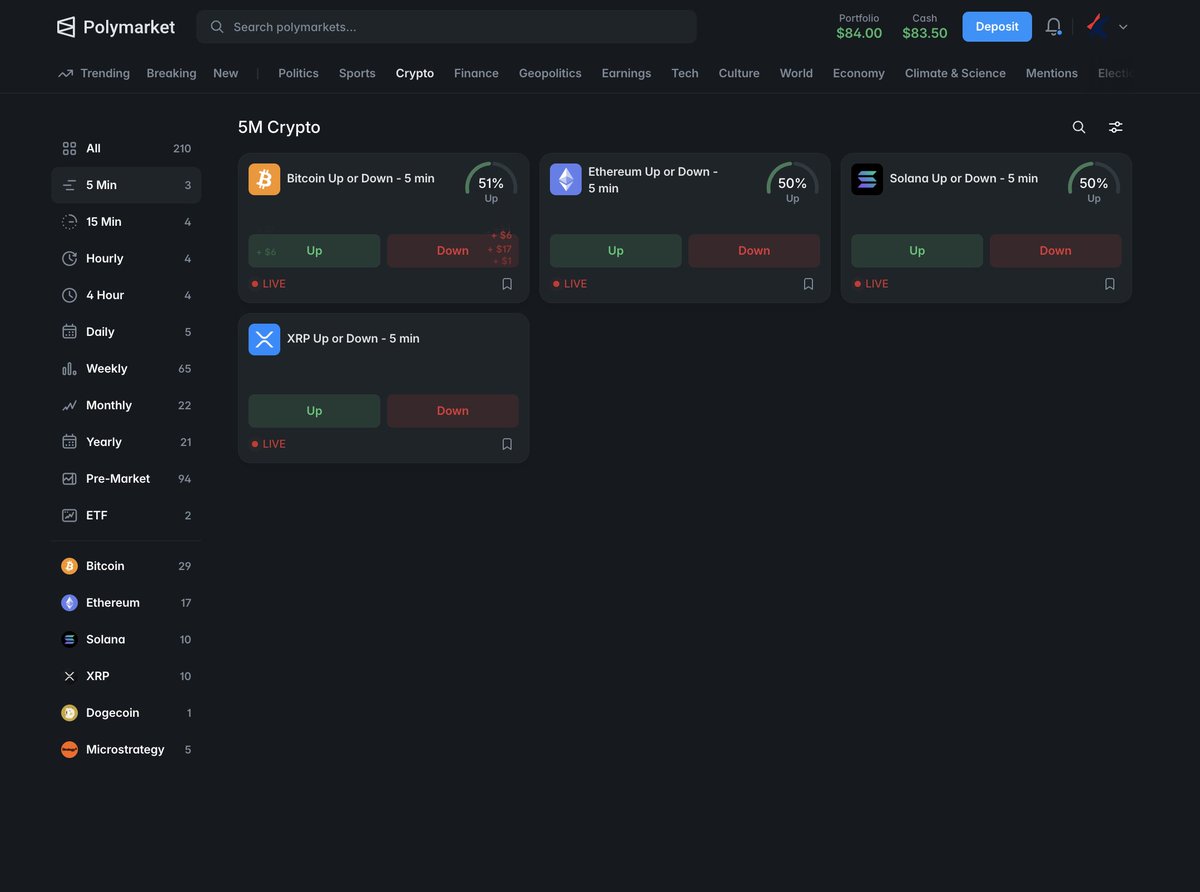Filter by Ethereum in sidebar
The height and width of the screenshot is (892, 1200).
[x=126, y=603]
